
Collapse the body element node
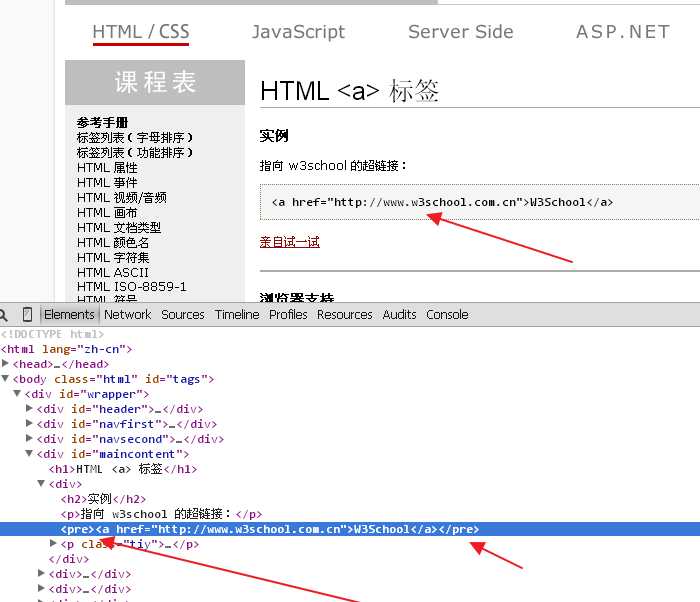coord(6,379)
